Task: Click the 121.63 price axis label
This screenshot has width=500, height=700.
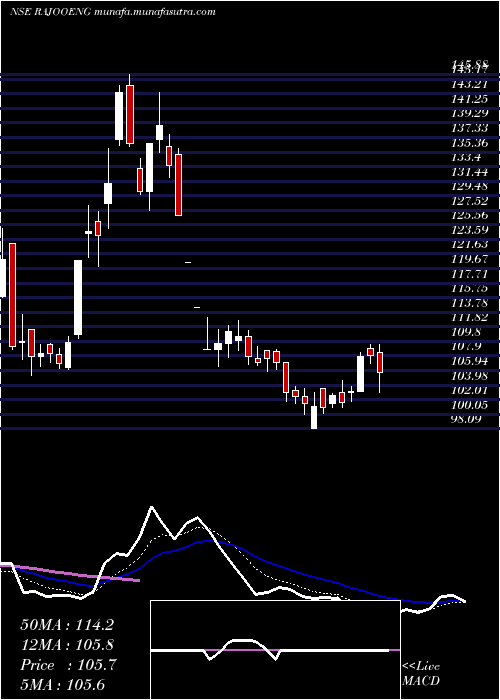Action: [x=469, y=245]
